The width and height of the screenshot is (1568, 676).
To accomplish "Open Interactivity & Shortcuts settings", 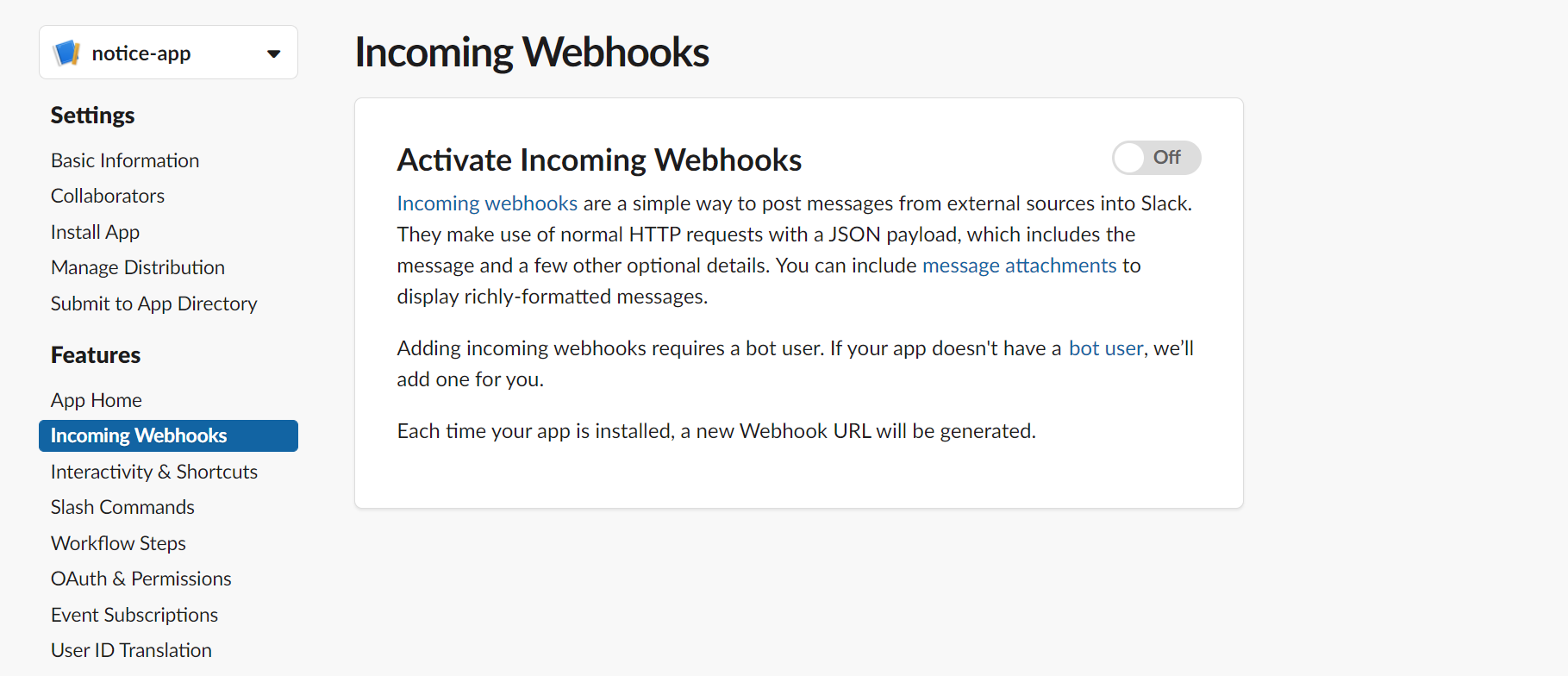I will [154, 472].
